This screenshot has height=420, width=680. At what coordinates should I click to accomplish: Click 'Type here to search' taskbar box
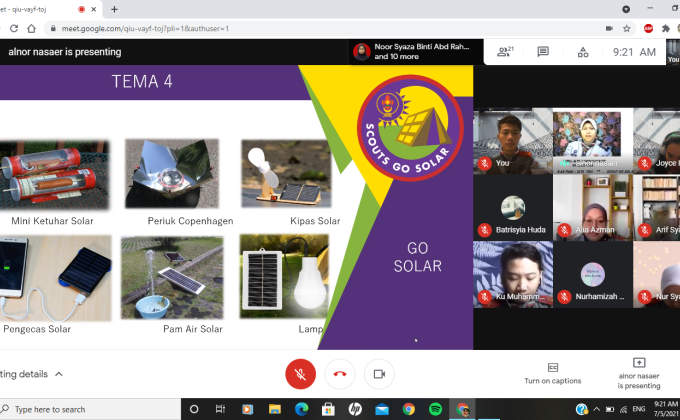90,409
